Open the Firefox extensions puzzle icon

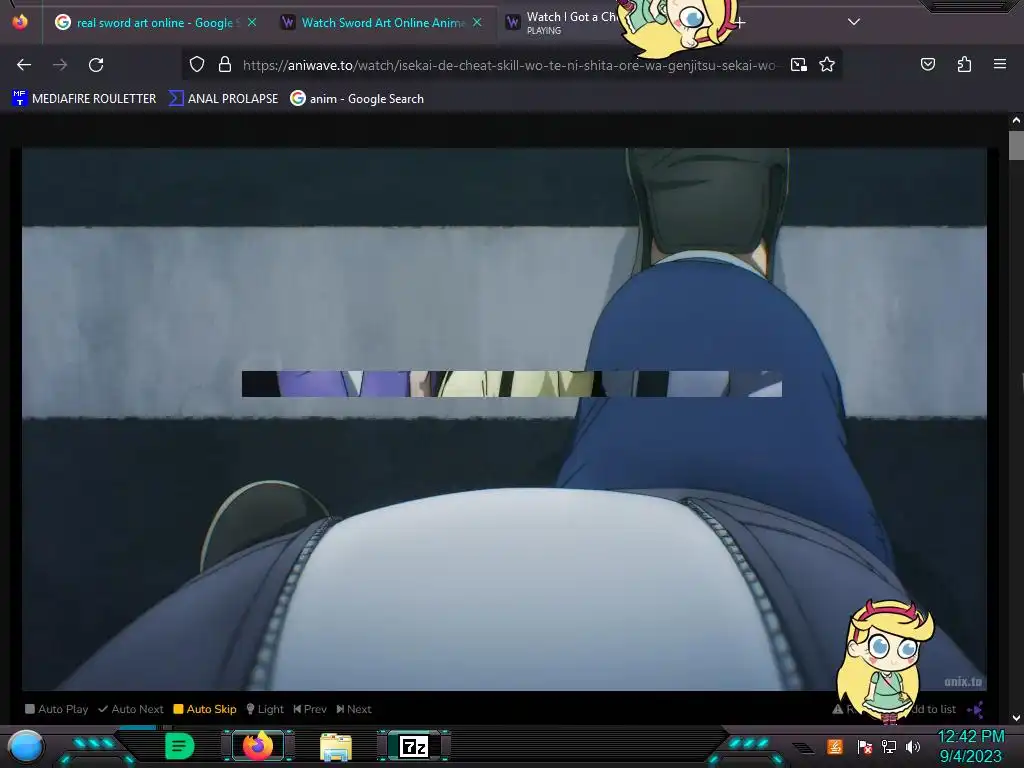click(964, 64)
